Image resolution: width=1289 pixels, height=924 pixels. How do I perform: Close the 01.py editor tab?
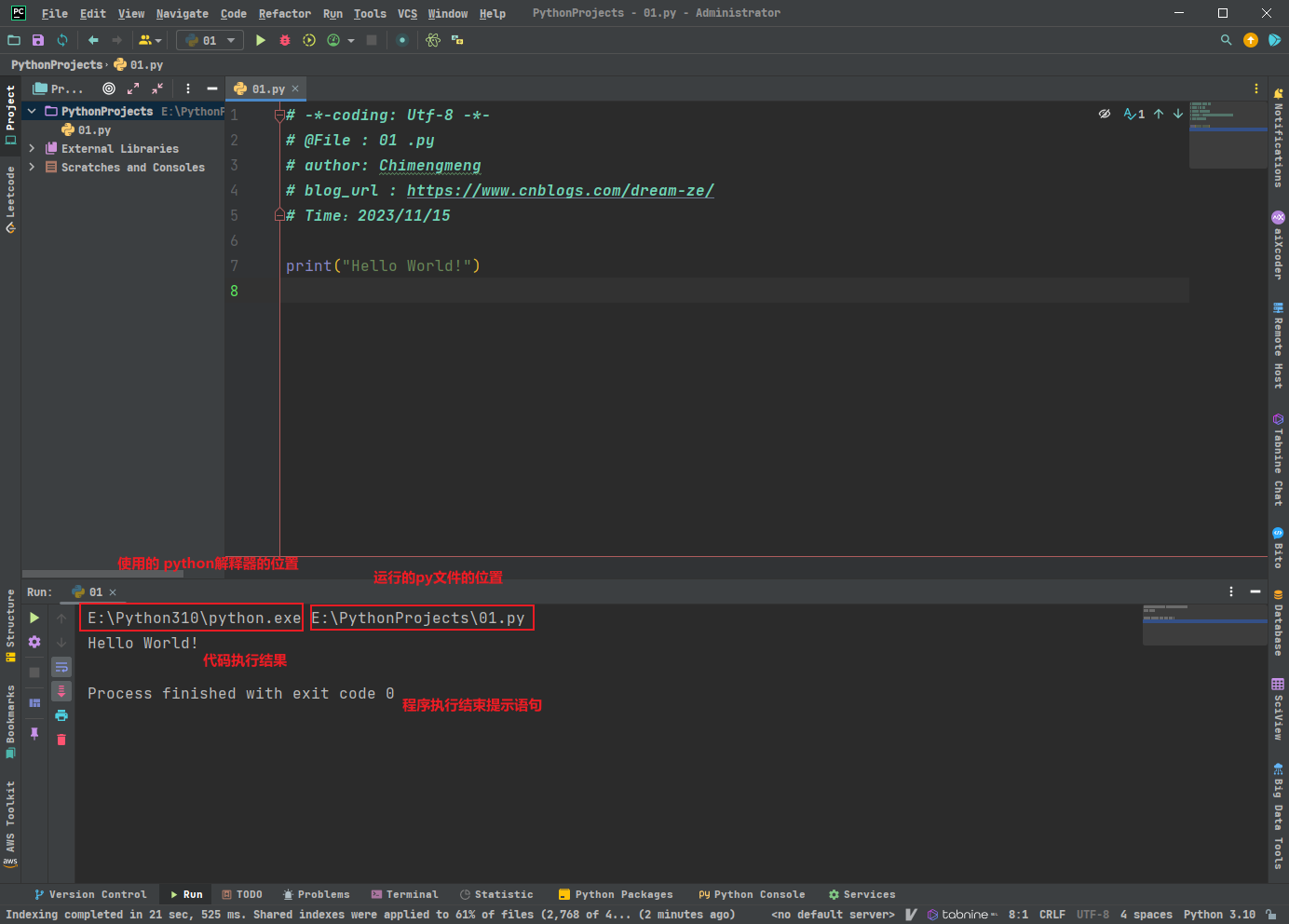295,88
